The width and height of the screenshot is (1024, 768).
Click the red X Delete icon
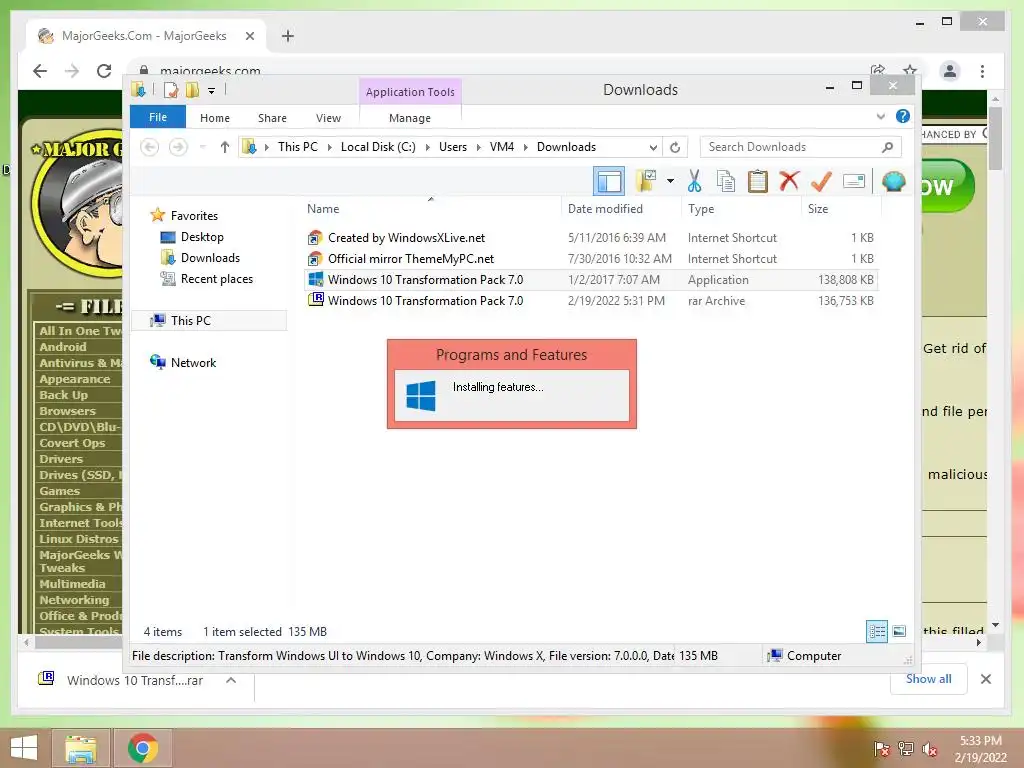[789, 180]
